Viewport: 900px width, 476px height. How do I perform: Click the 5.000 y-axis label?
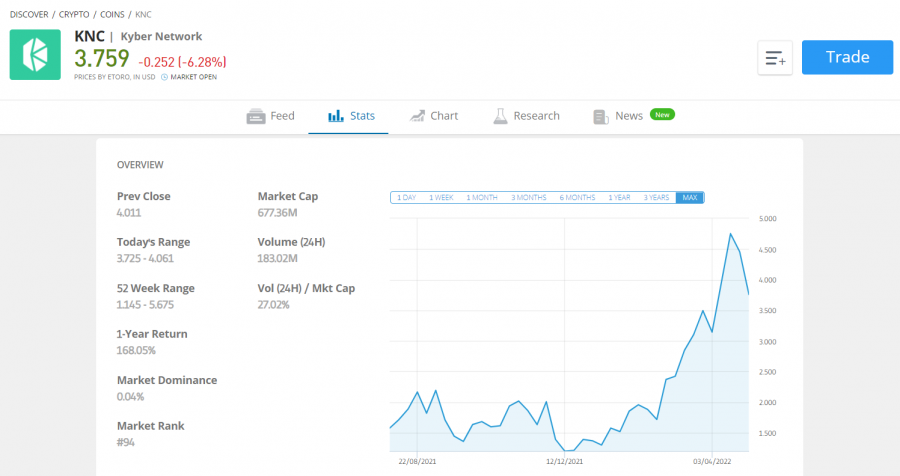click(767, 219)
